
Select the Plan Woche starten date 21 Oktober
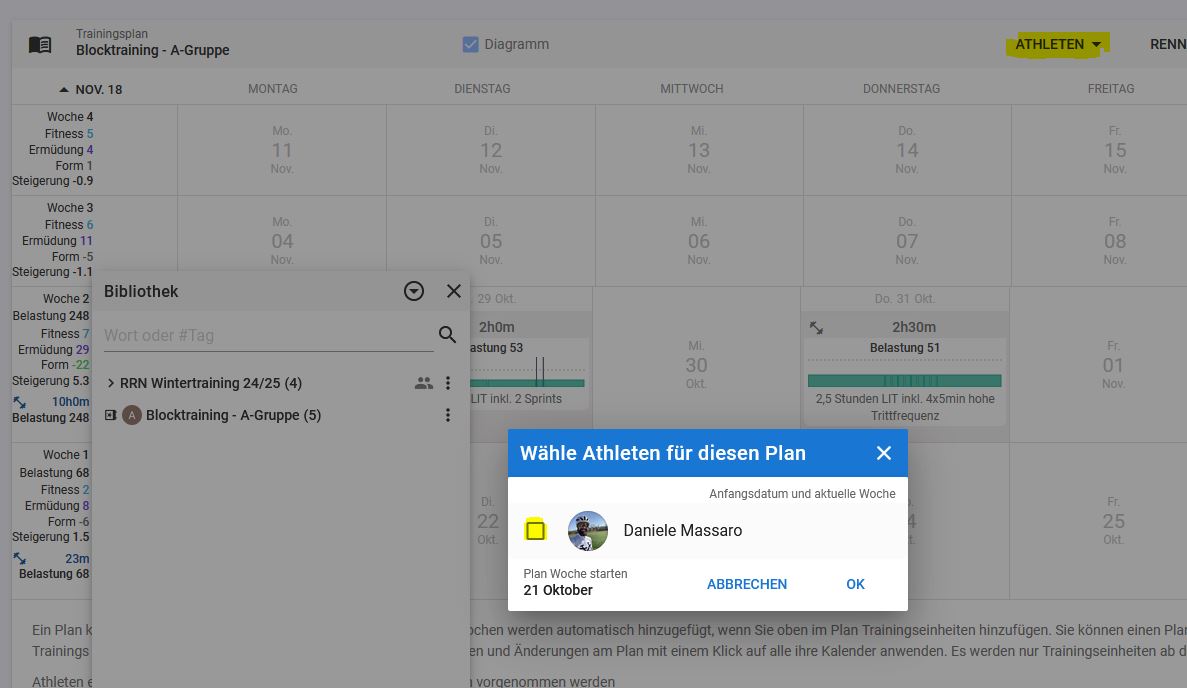558,590
